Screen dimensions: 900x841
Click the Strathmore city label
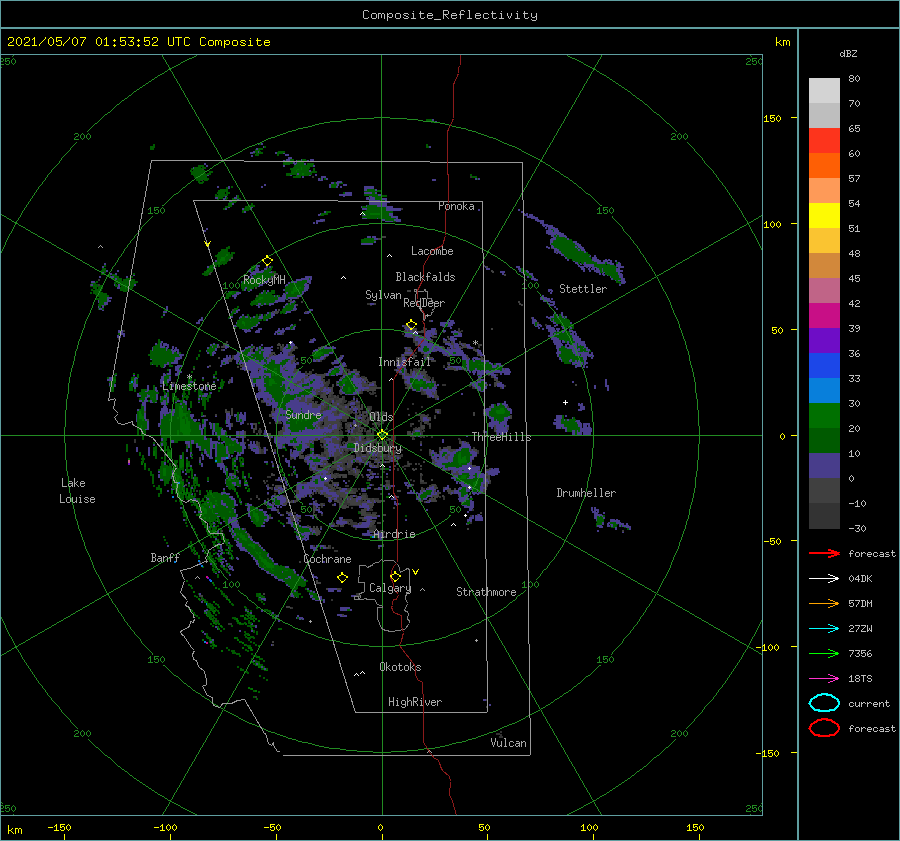point(486,592)
